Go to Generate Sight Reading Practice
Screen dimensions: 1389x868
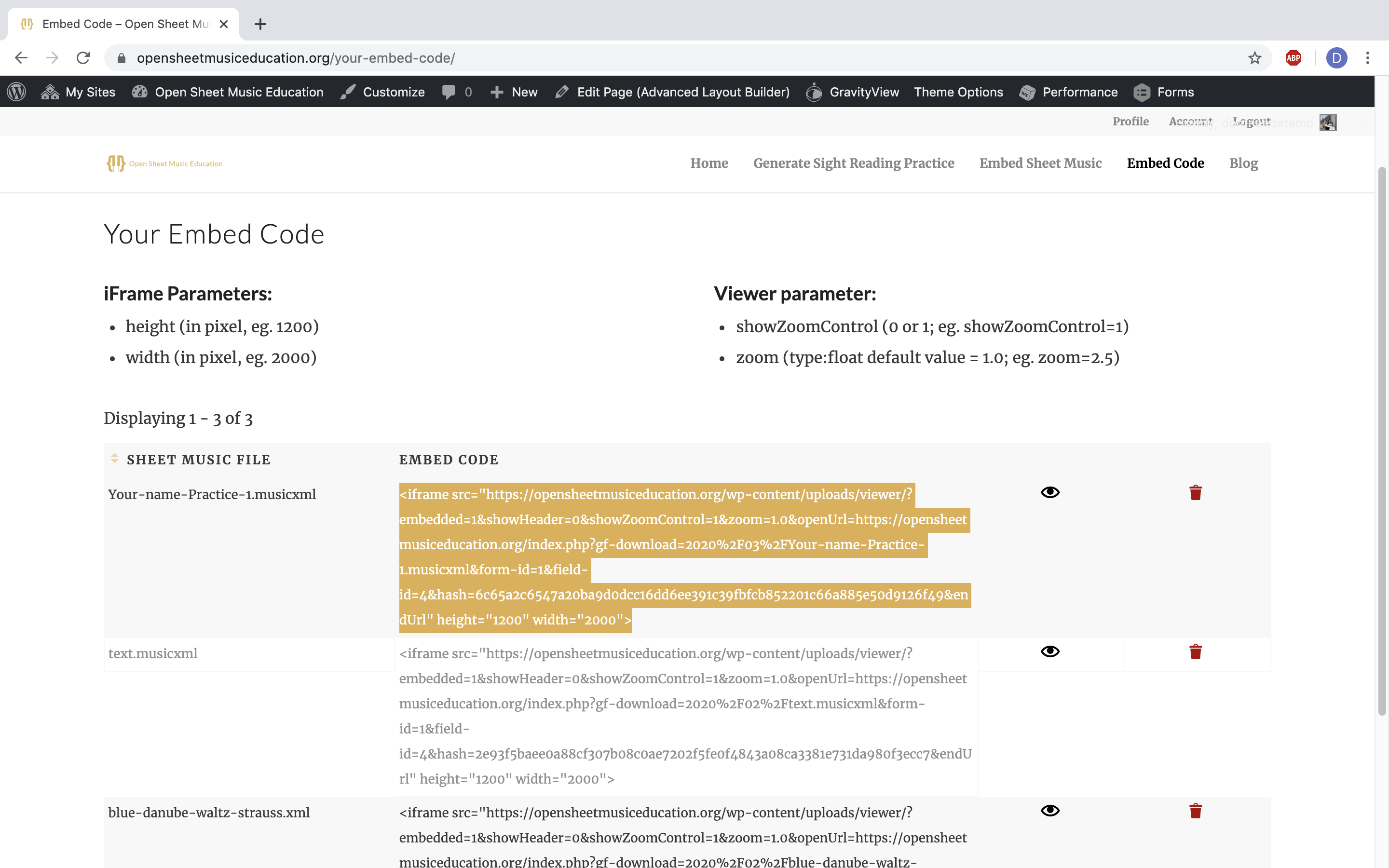(854, 163)
